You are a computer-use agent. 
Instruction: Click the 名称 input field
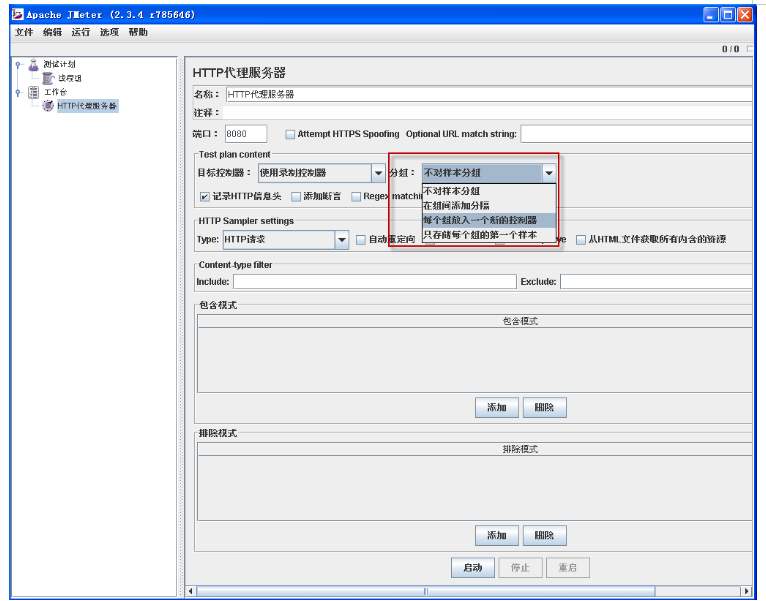click(x=489, y=94)
